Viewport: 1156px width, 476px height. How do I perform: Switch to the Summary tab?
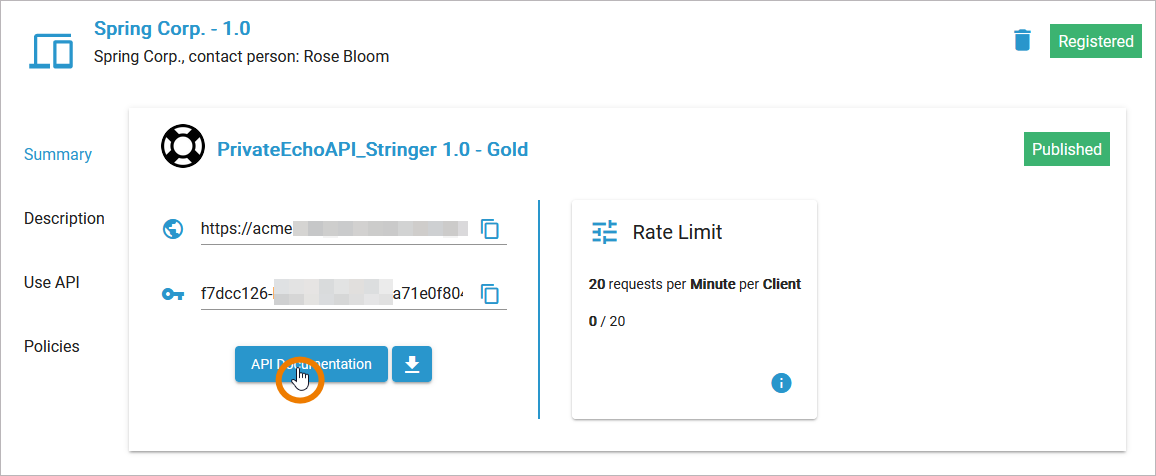58,155
